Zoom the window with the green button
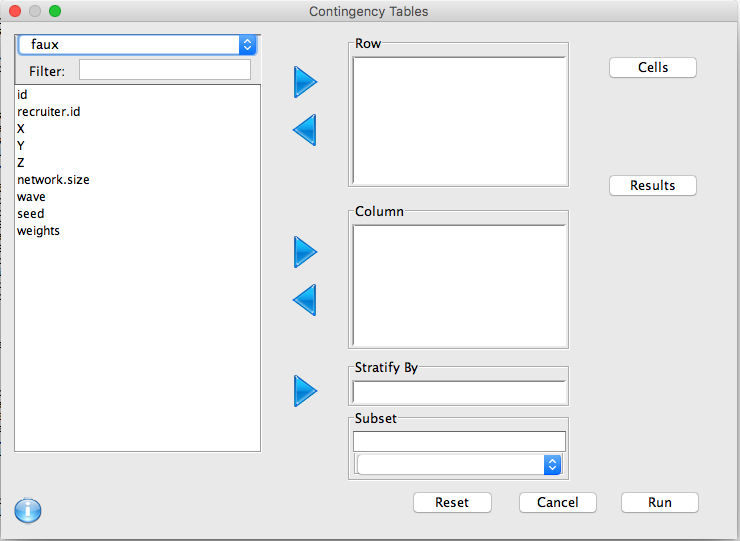This screenshot has height=541, width=740. click(x=55, y=11)
